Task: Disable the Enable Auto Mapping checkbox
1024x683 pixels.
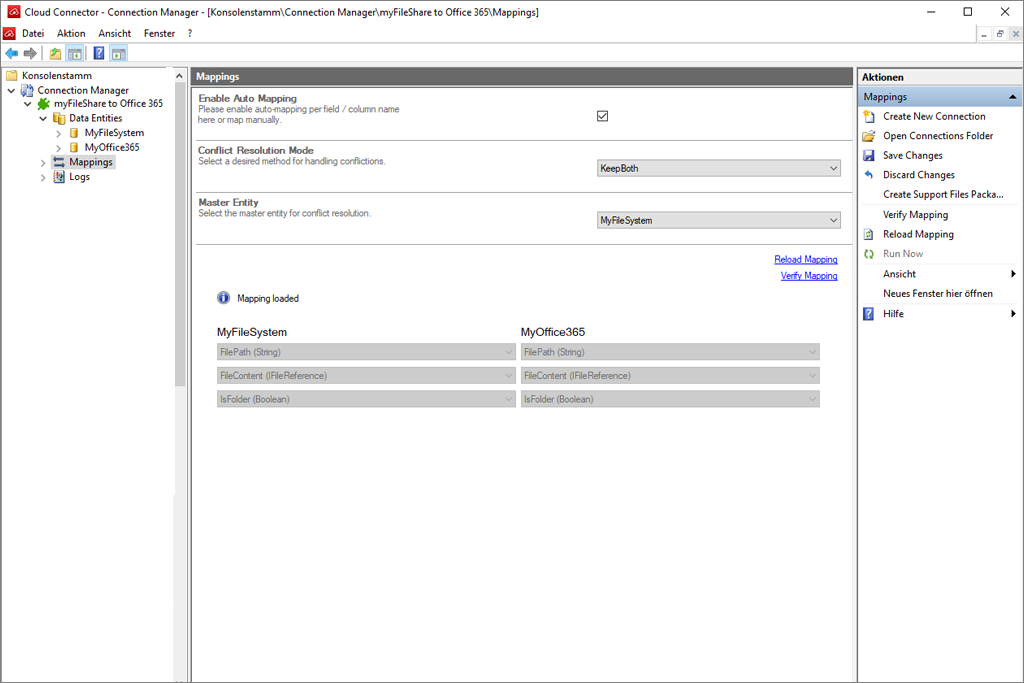Action: pos(602,116)
